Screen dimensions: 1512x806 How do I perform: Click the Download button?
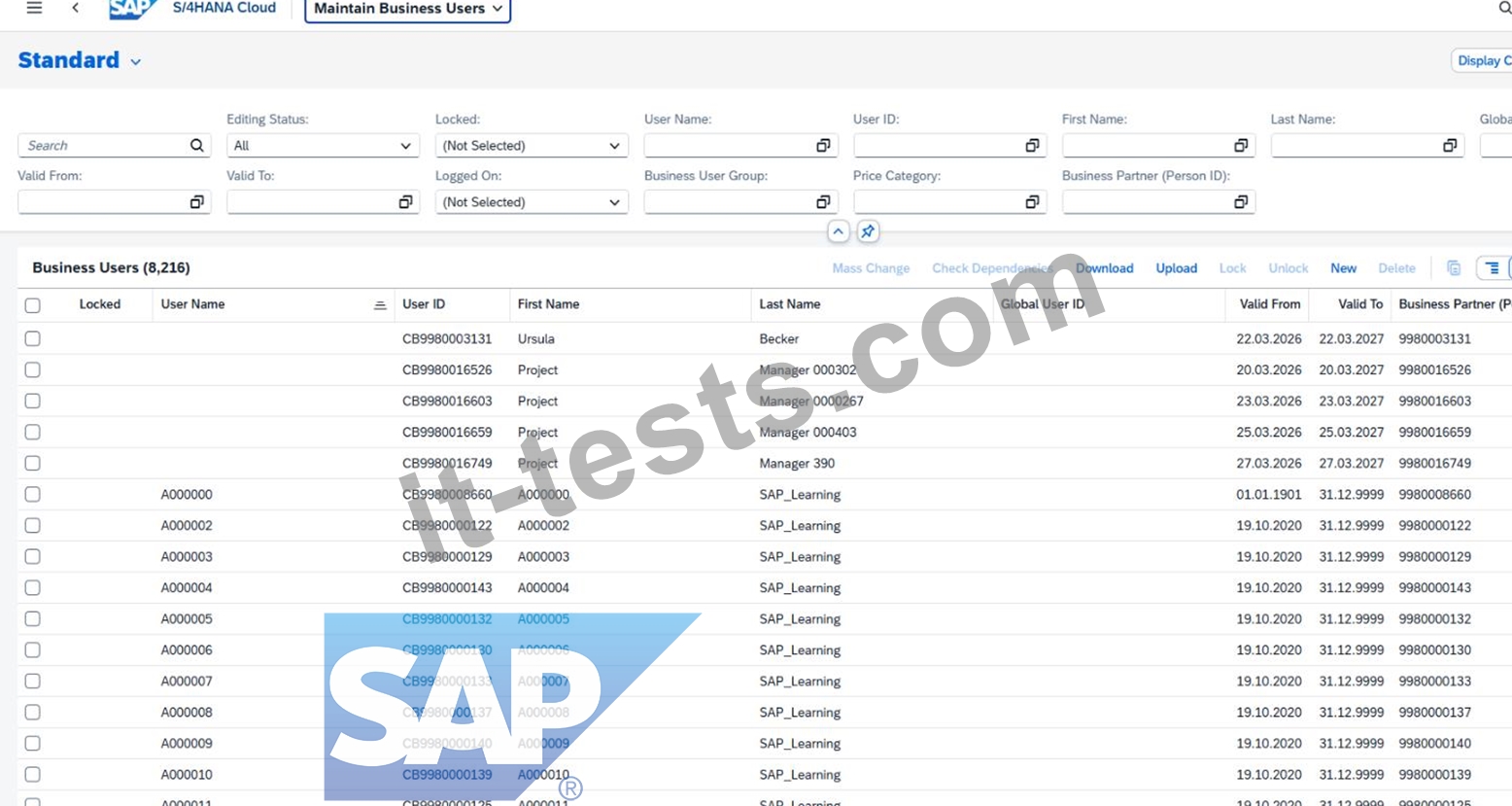tap(1104, 268)
